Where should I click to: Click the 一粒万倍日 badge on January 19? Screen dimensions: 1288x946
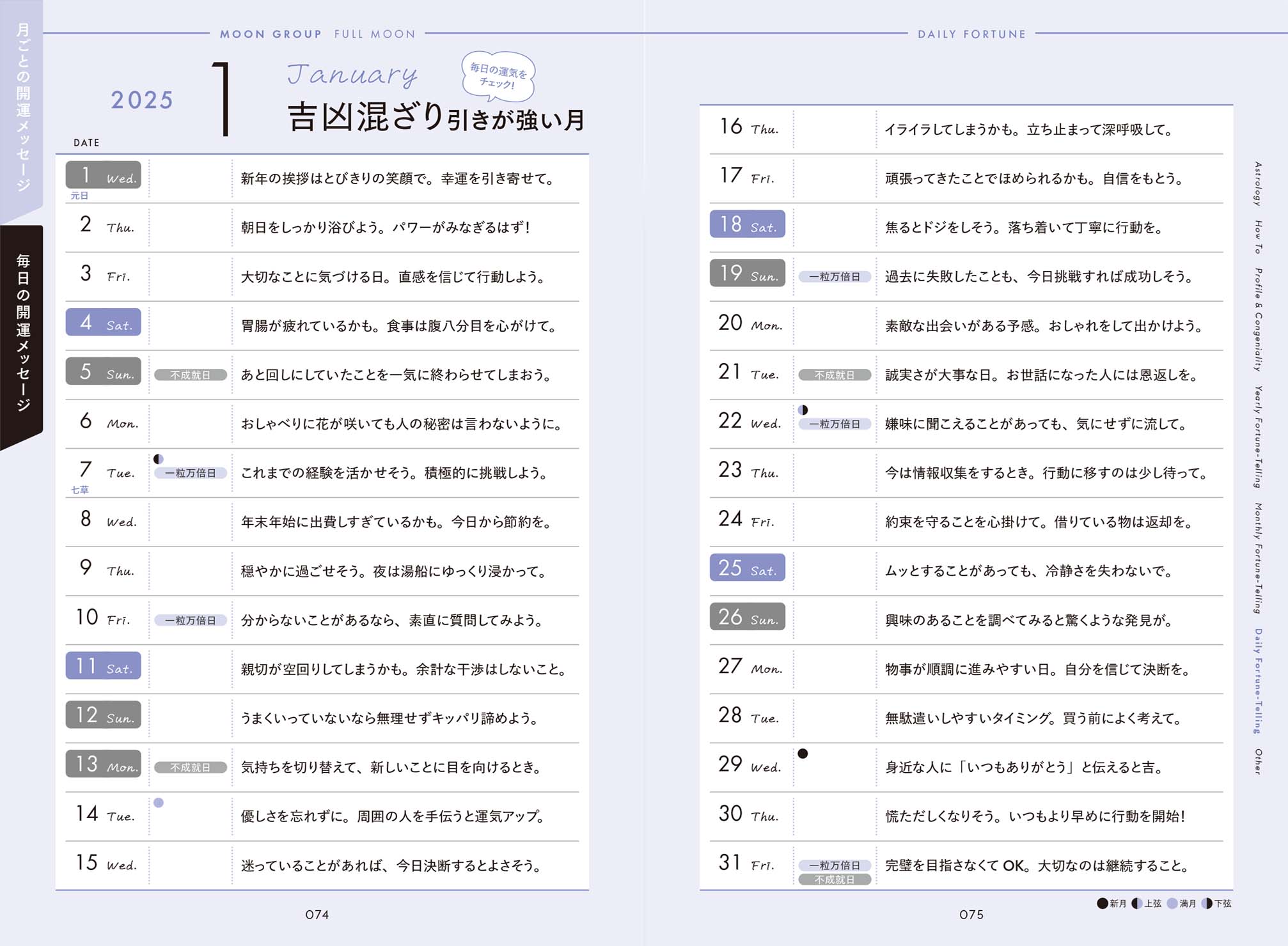pos(835,277)
